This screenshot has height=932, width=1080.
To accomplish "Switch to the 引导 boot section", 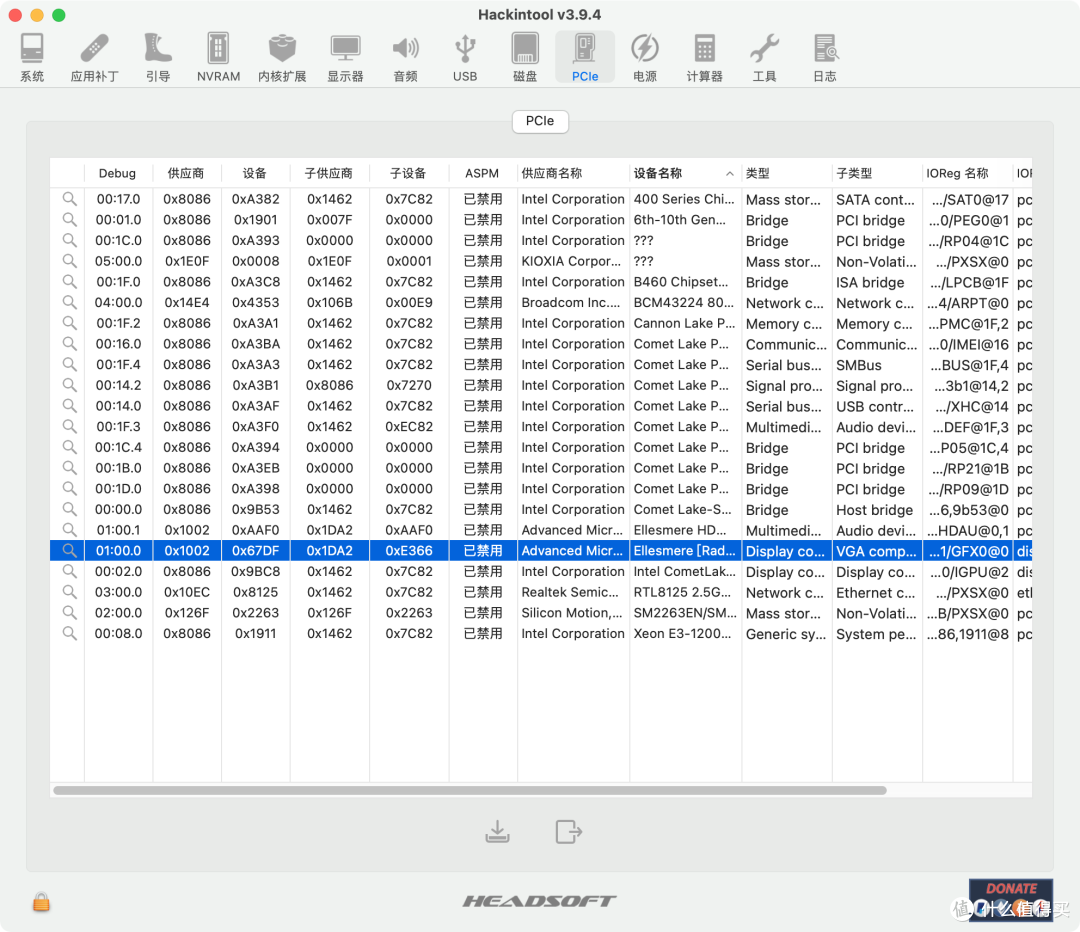I will (x=158, y=58).
